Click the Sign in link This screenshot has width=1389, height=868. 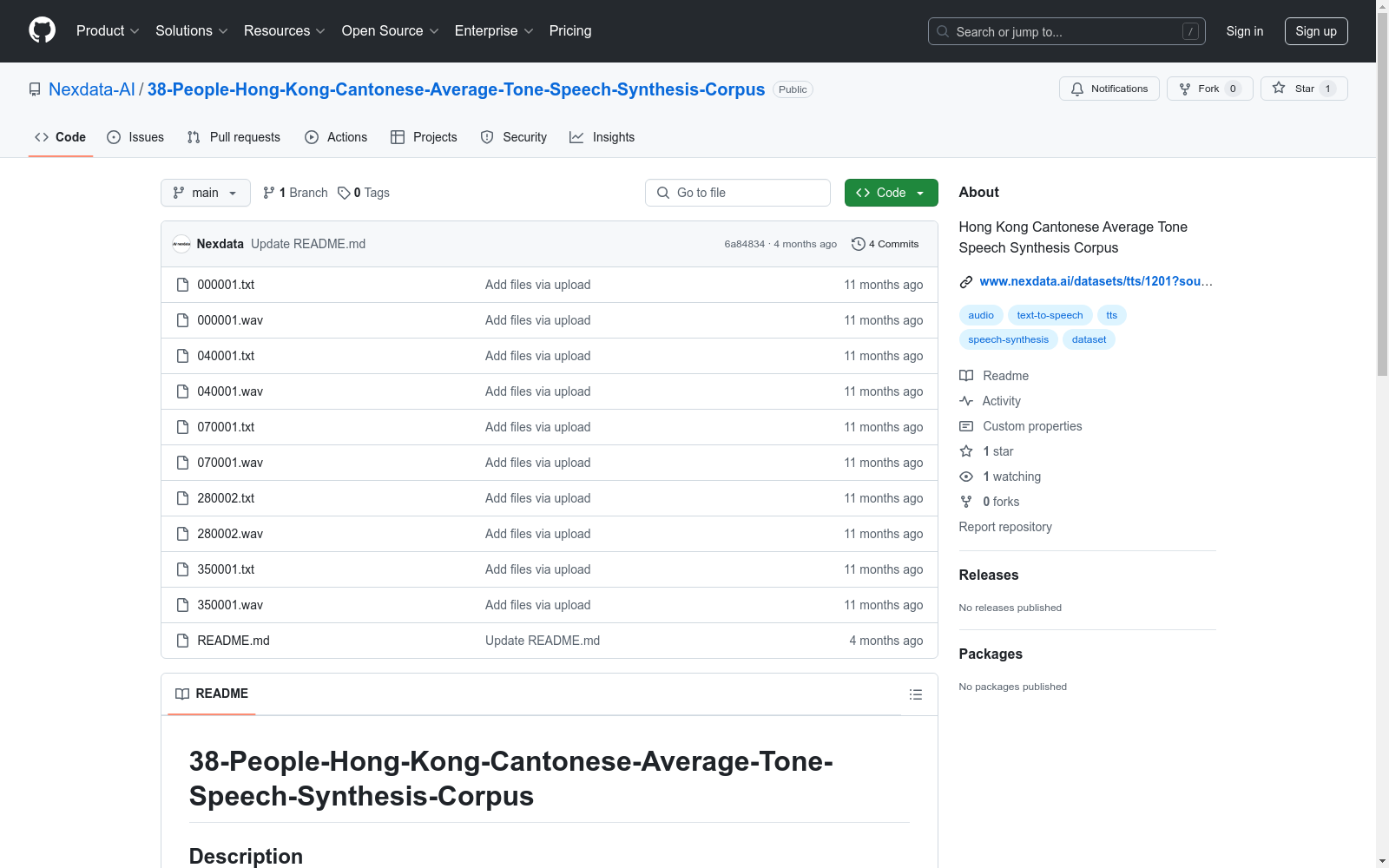click(1244, 31)
